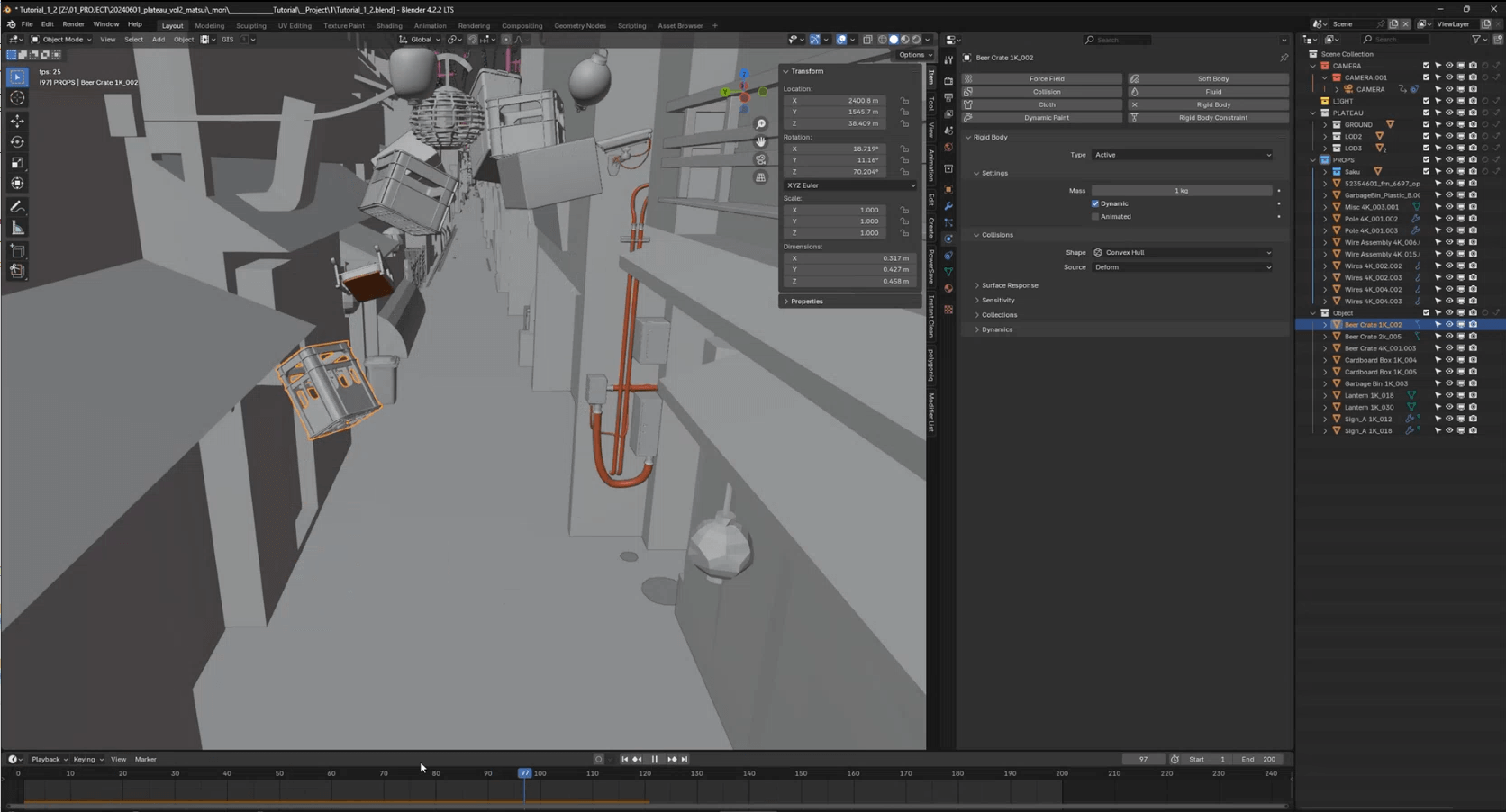Click the viewport pan hand gizmo

coord(761,141)
